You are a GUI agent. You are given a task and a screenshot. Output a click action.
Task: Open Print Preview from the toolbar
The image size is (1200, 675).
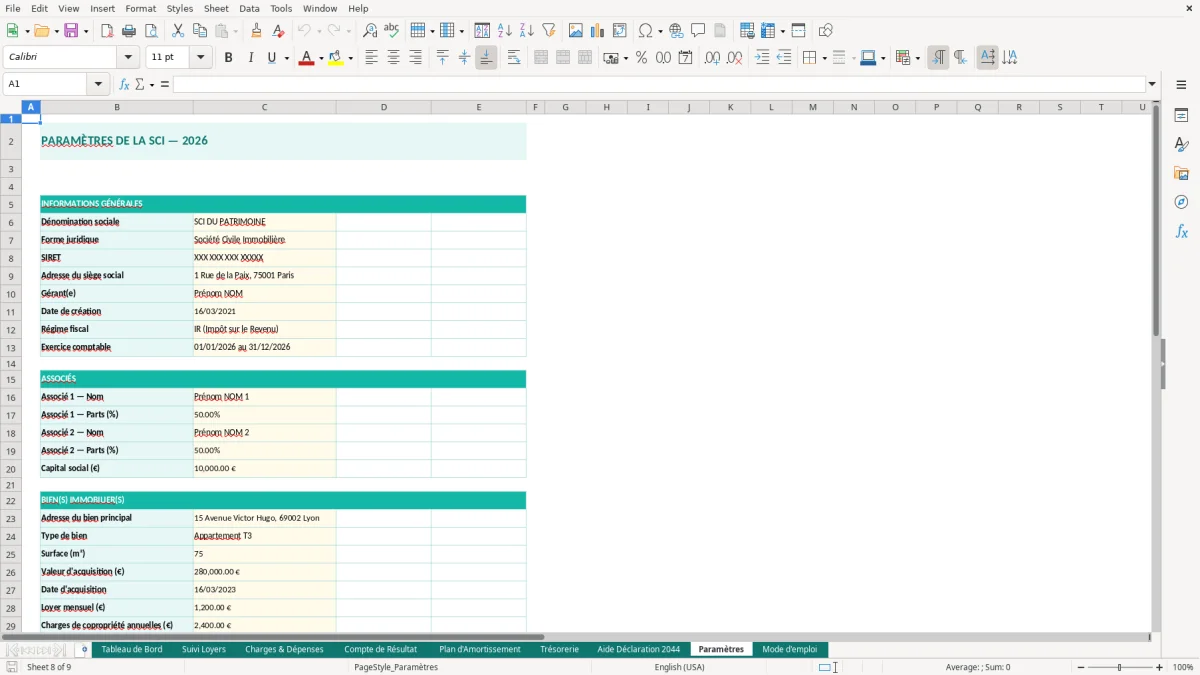151,31
